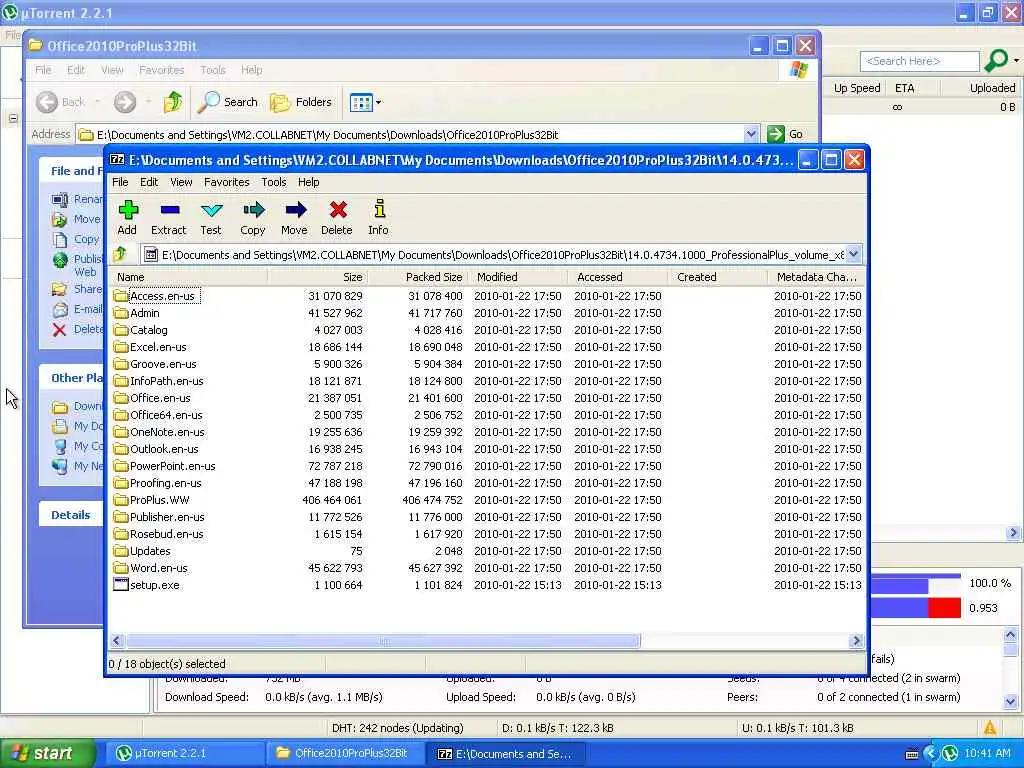Screen dimensions: 1024x768
Task: Select the Updates folder row
Action: [x=487, y=551]
